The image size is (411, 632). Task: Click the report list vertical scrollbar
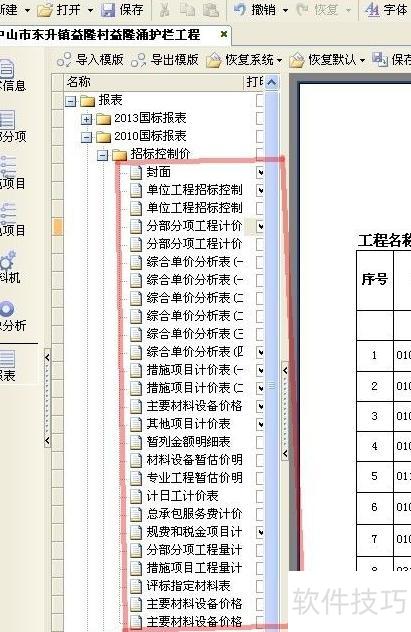272,355
